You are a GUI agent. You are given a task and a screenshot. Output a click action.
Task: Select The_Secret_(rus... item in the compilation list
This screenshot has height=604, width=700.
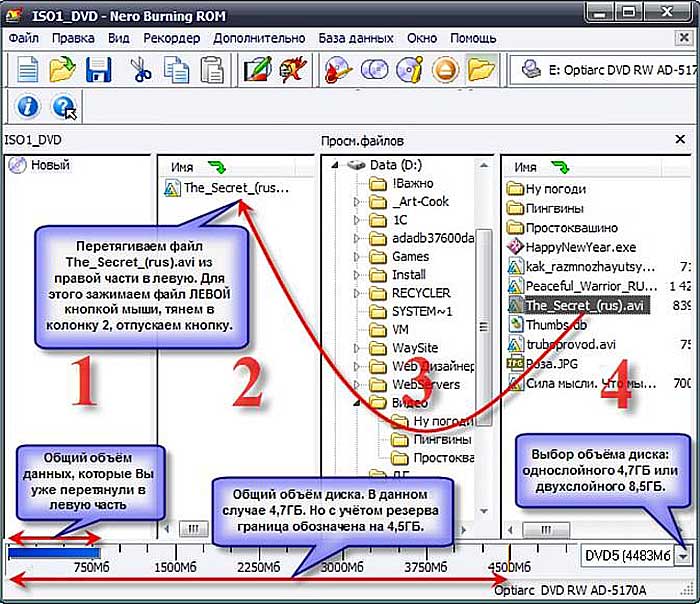tap(227, 188)
